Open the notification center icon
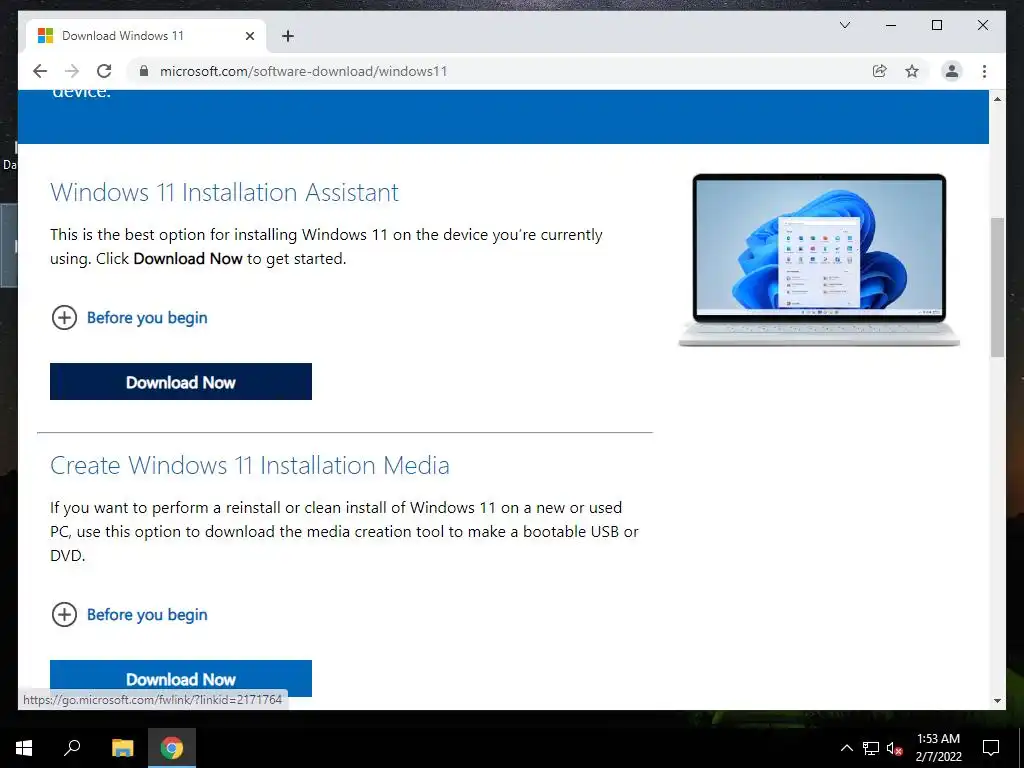The height and width of the screenshot is (768, 1024). point(991,748)
